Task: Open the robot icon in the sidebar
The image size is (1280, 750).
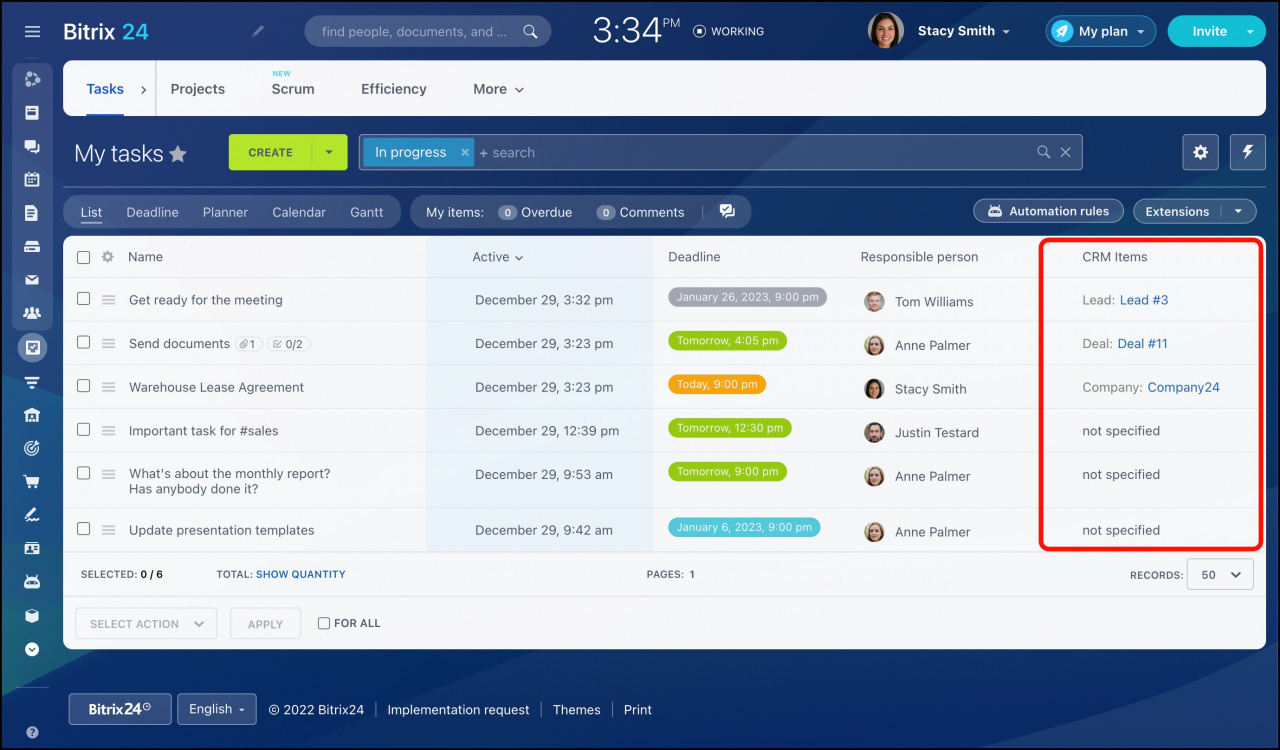Action: (32, 582)
